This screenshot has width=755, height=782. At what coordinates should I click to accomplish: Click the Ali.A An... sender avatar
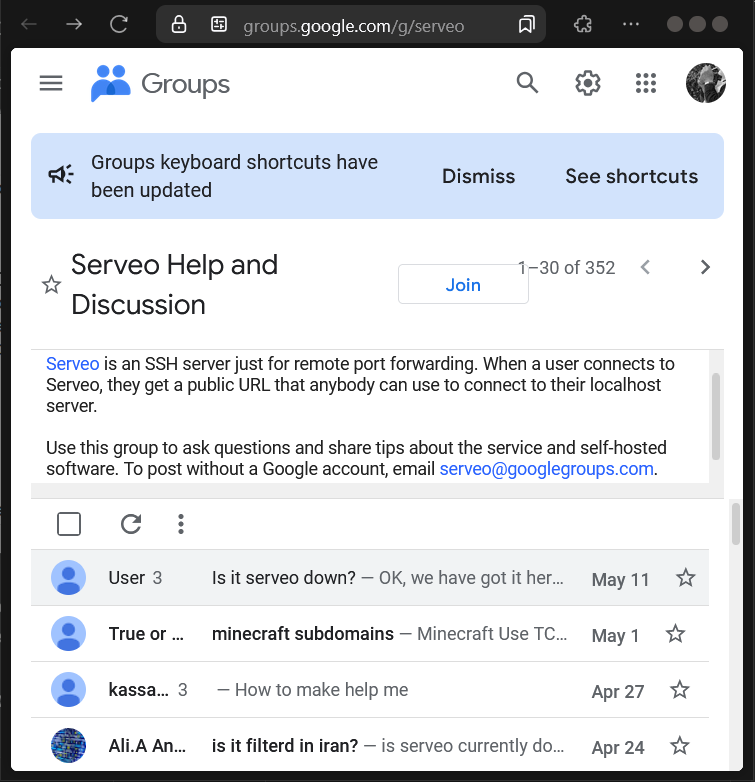click(68, 746)
